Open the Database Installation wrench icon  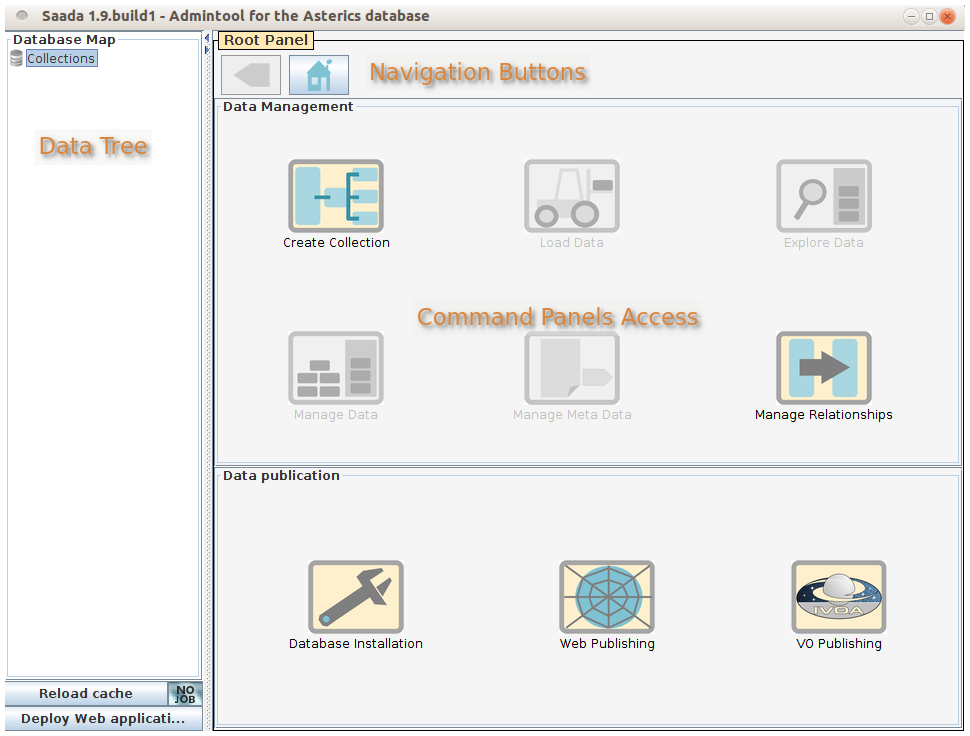point(356,597)
